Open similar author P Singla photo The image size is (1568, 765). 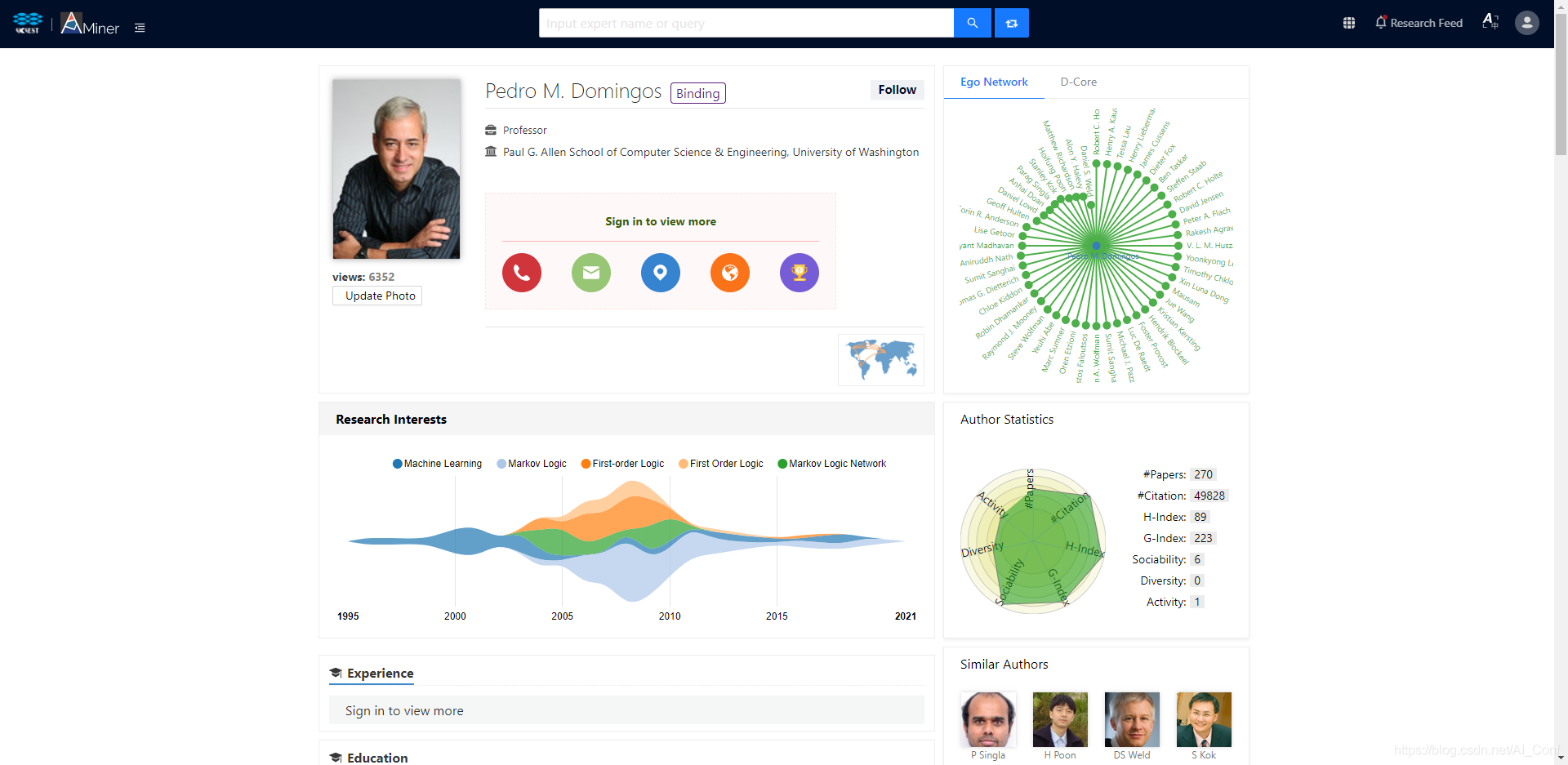988,720
